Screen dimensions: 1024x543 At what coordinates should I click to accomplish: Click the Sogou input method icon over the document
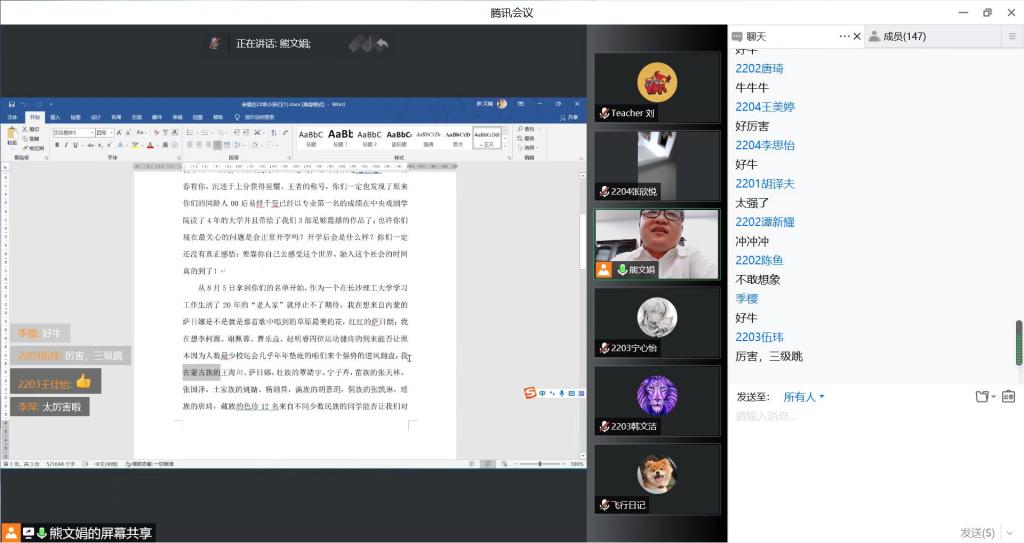pyautogui.click(x=531, y=393)
